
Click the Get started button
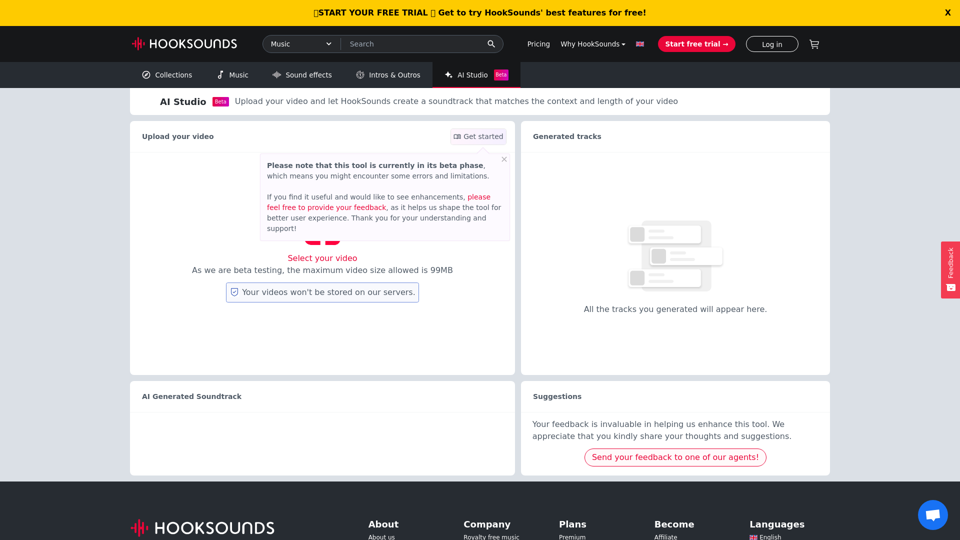tap(478, 137)
